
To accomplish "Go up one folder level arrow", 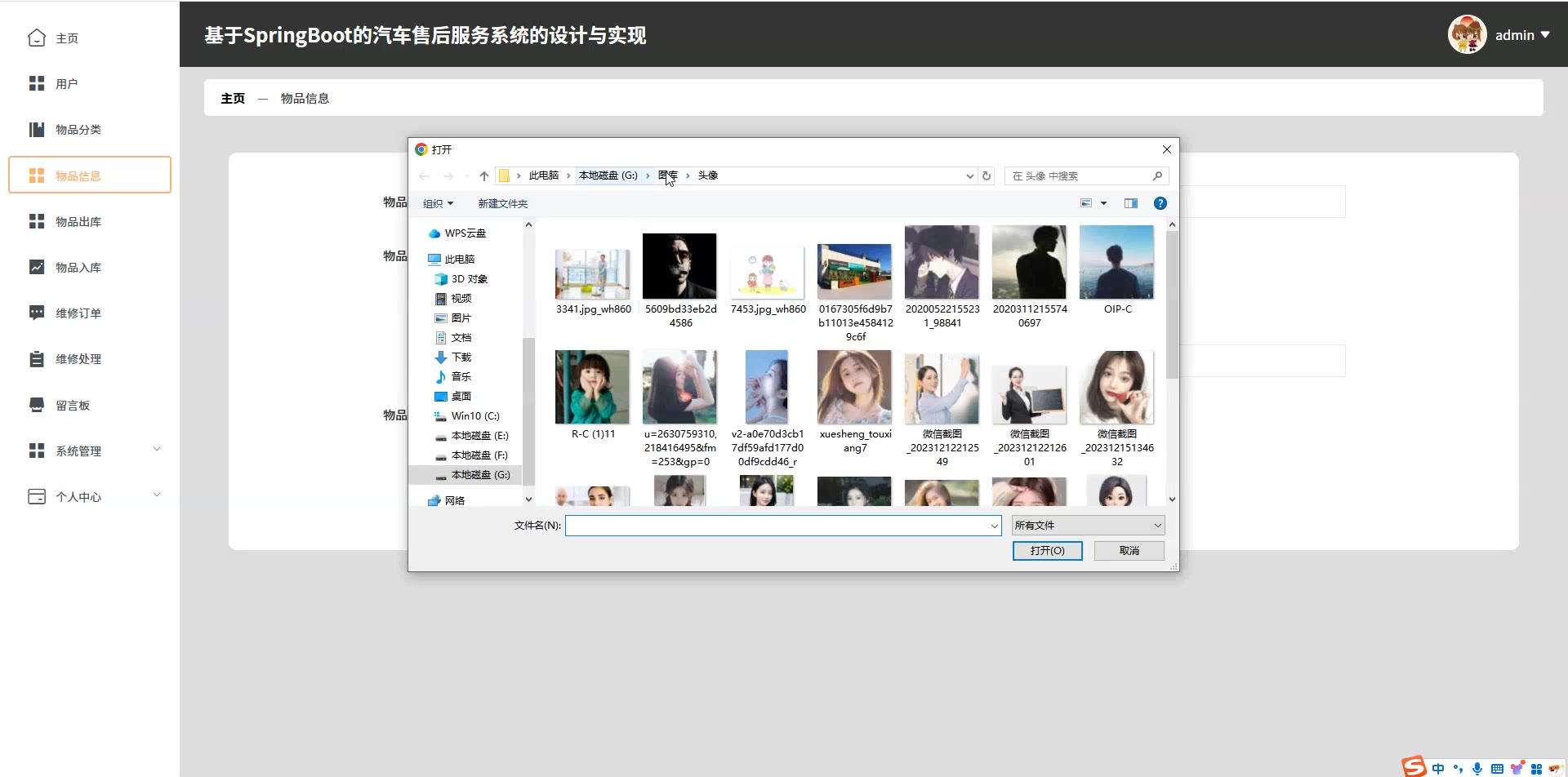I will [484, 175].
